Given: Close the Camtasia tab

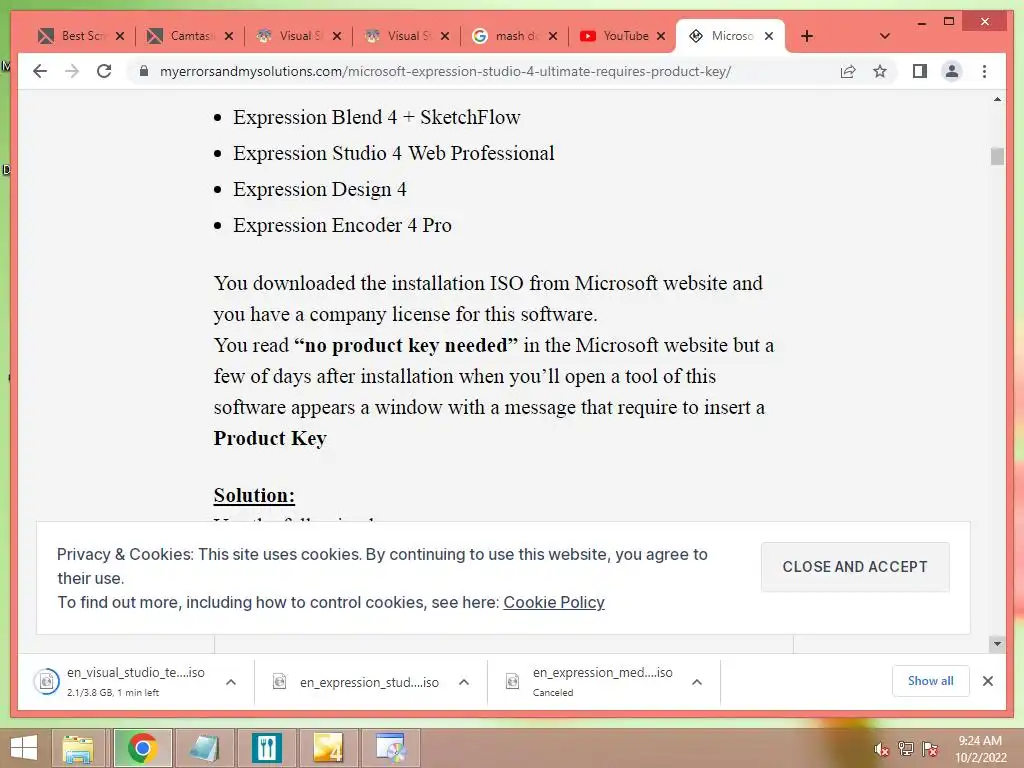Looking at the screenshot, I should 229,36.
